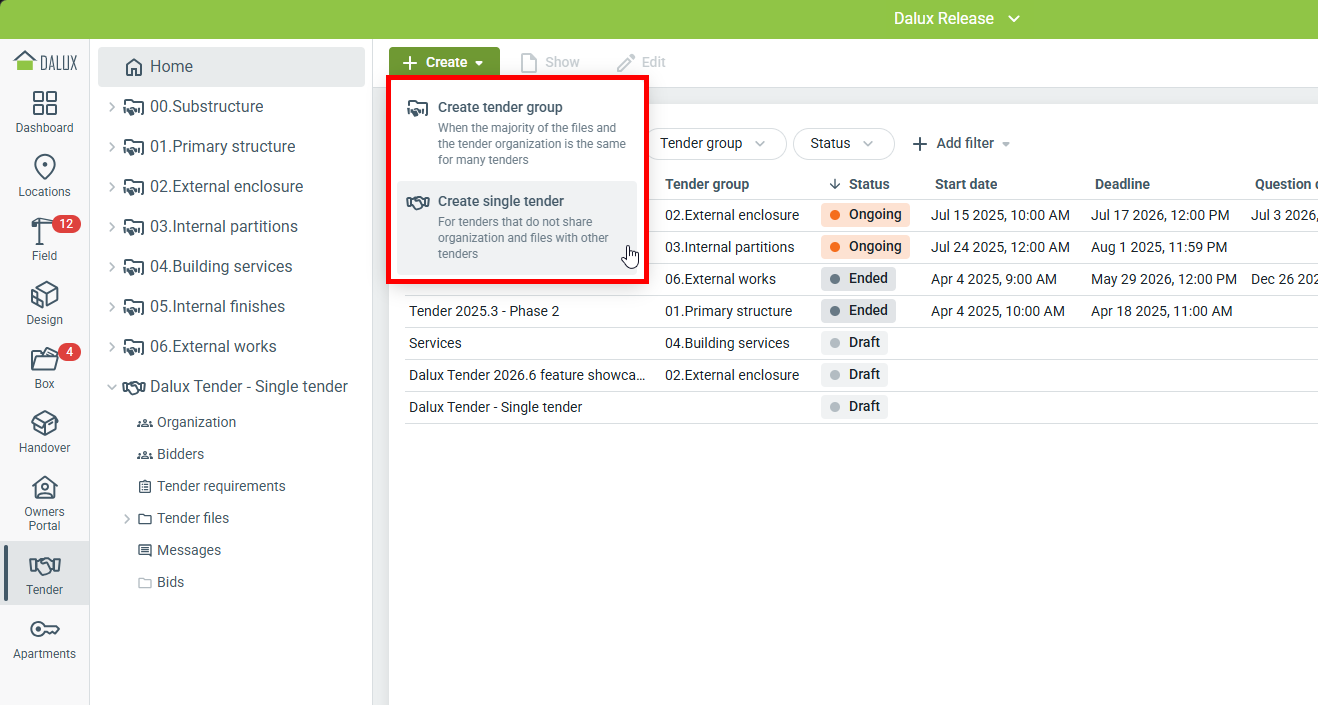Click the 'Apr 4 2025, 9:00 AM' start date

click(993, 279)
